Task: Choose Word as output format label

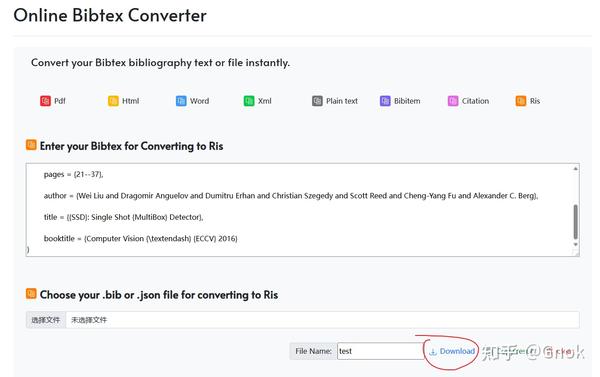Action: coord(199,101)
